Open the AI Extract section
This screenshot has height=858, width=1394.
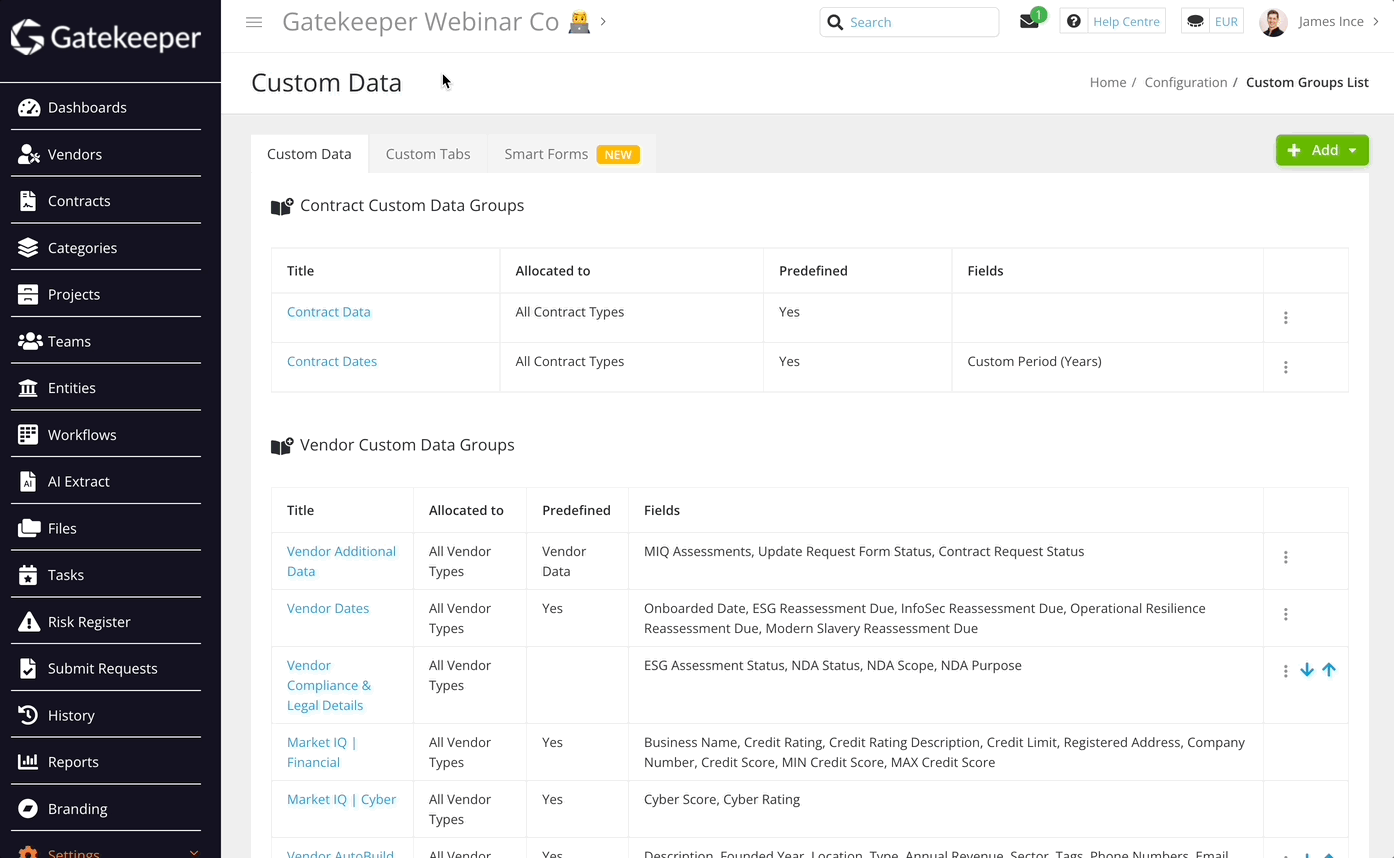tap(27, 481)
